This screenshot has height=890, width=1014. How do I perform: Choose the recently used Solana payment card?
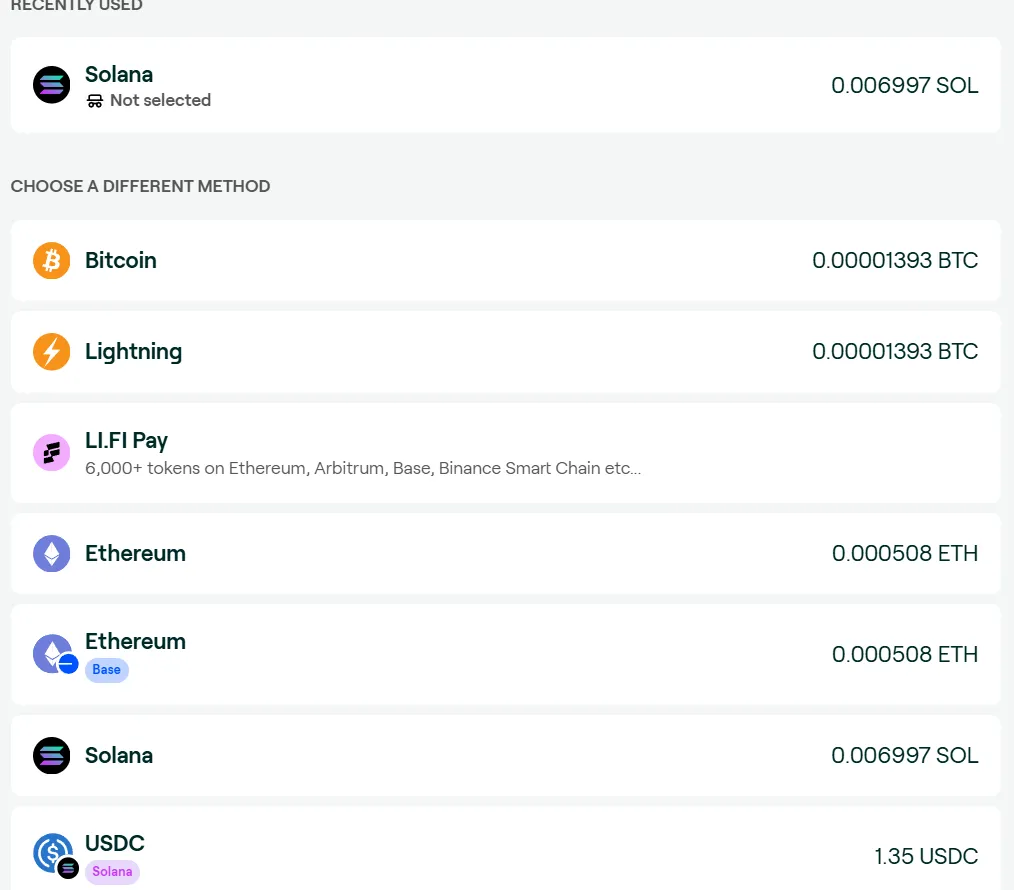point(506,85)
